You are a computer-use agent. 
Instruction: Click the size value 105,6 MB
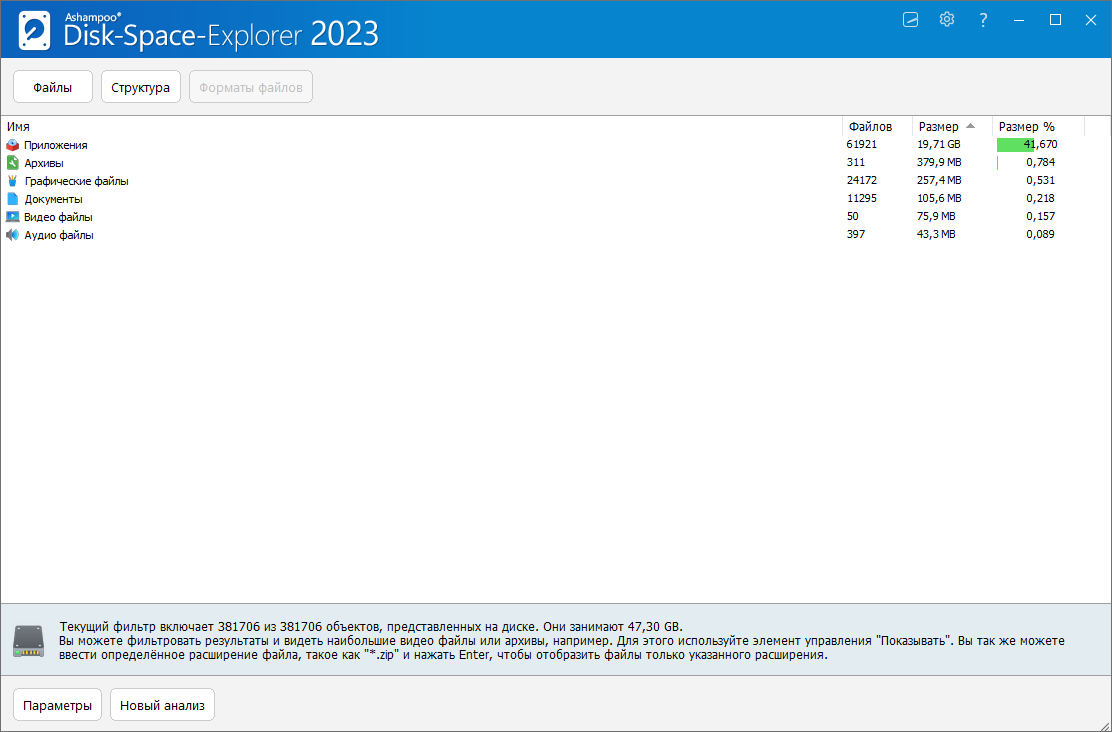[939, 199]
